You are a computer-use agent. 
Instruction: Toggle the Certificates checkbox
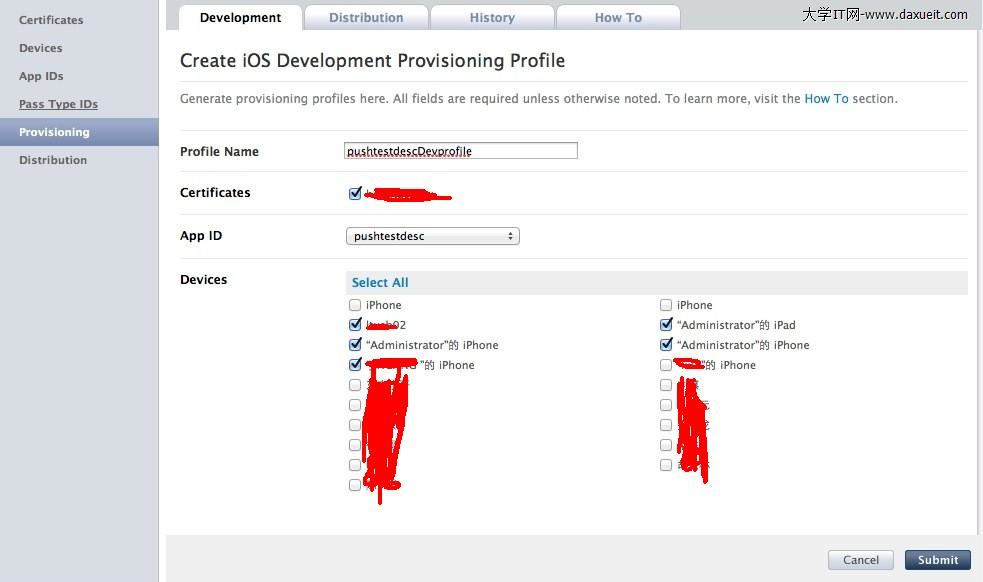355,193
